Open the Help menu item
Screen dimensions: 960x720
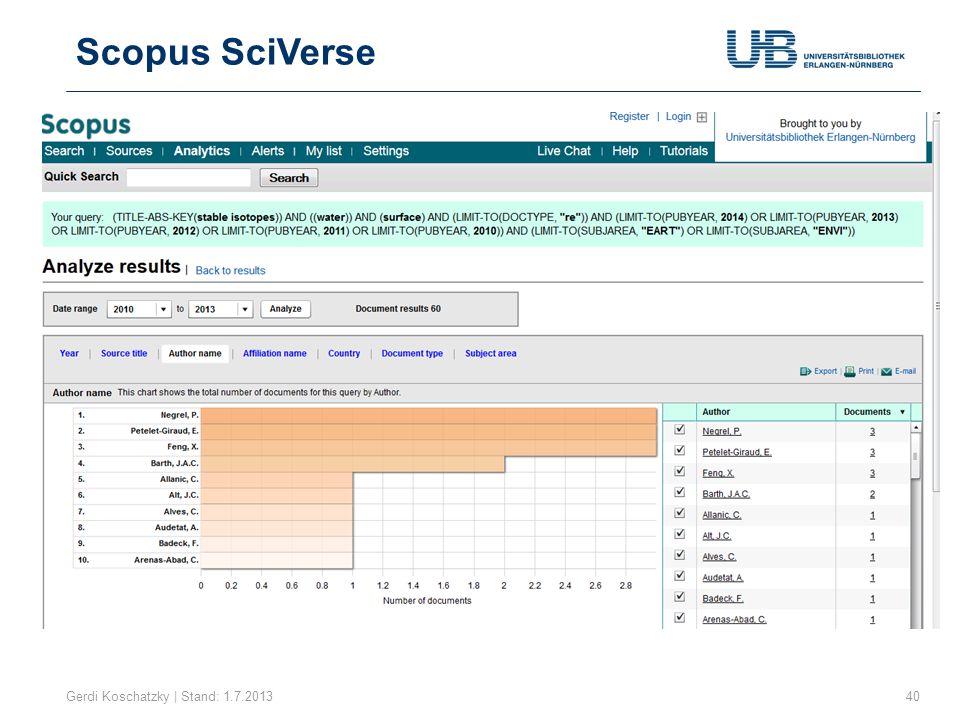point(625,151)
